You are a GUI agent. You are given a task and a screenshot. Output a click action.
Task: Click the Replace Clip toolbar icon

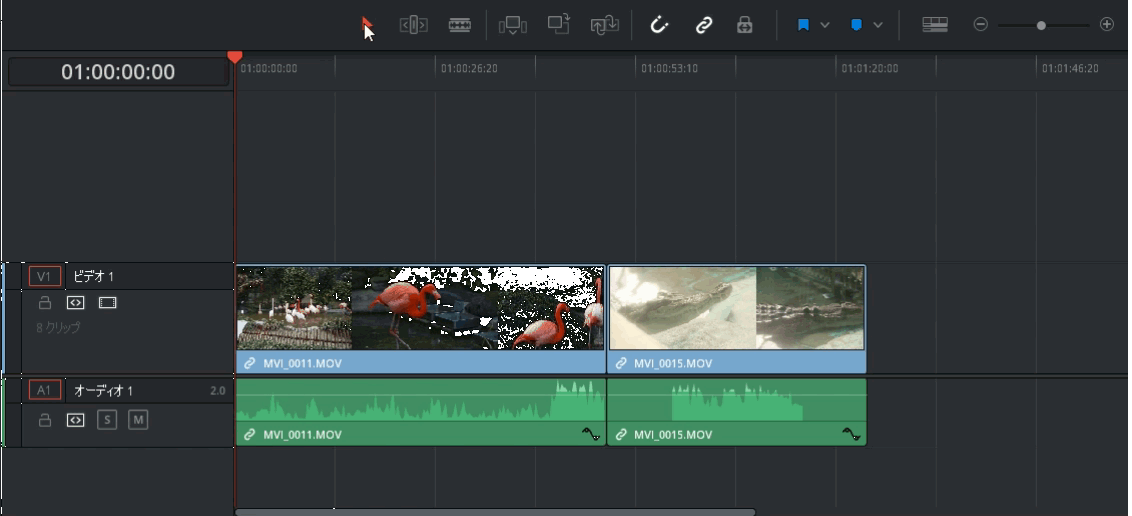pos(604,25)
